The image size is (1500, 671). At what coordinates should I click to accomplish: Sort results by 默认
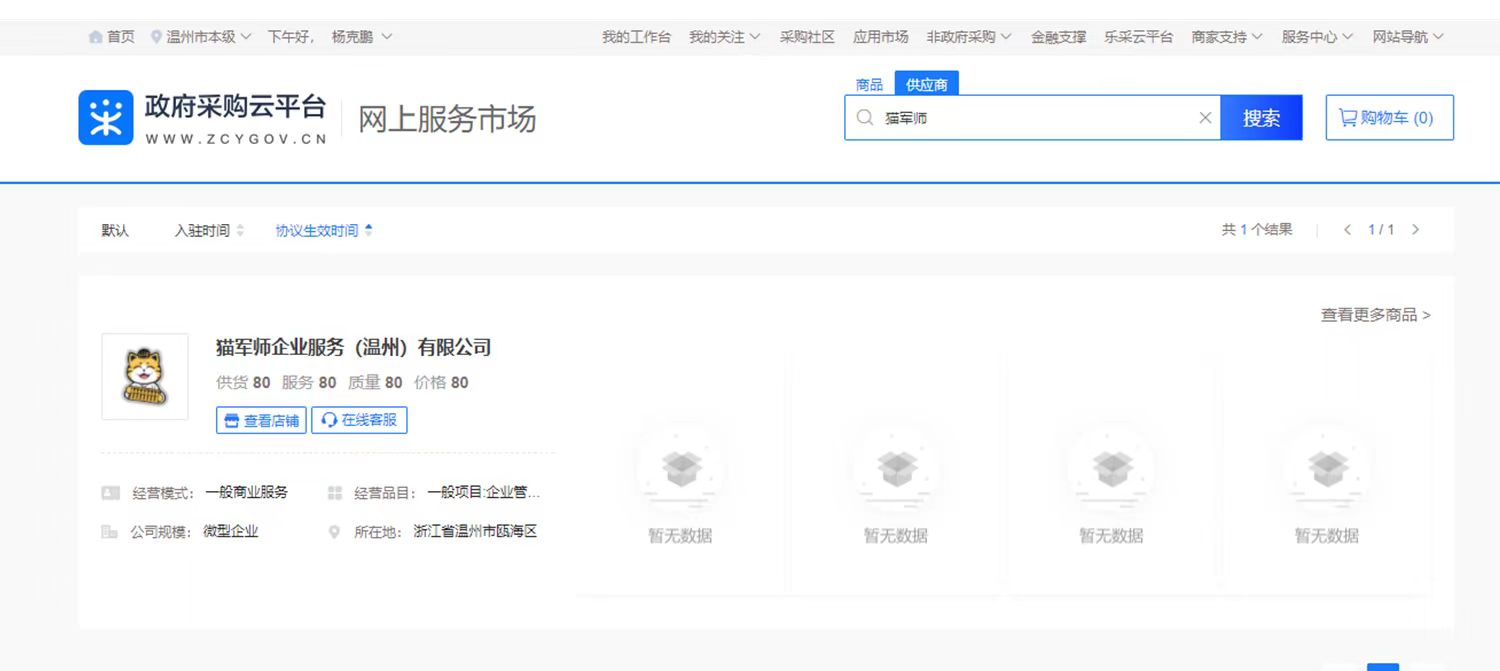pos(115,231)
